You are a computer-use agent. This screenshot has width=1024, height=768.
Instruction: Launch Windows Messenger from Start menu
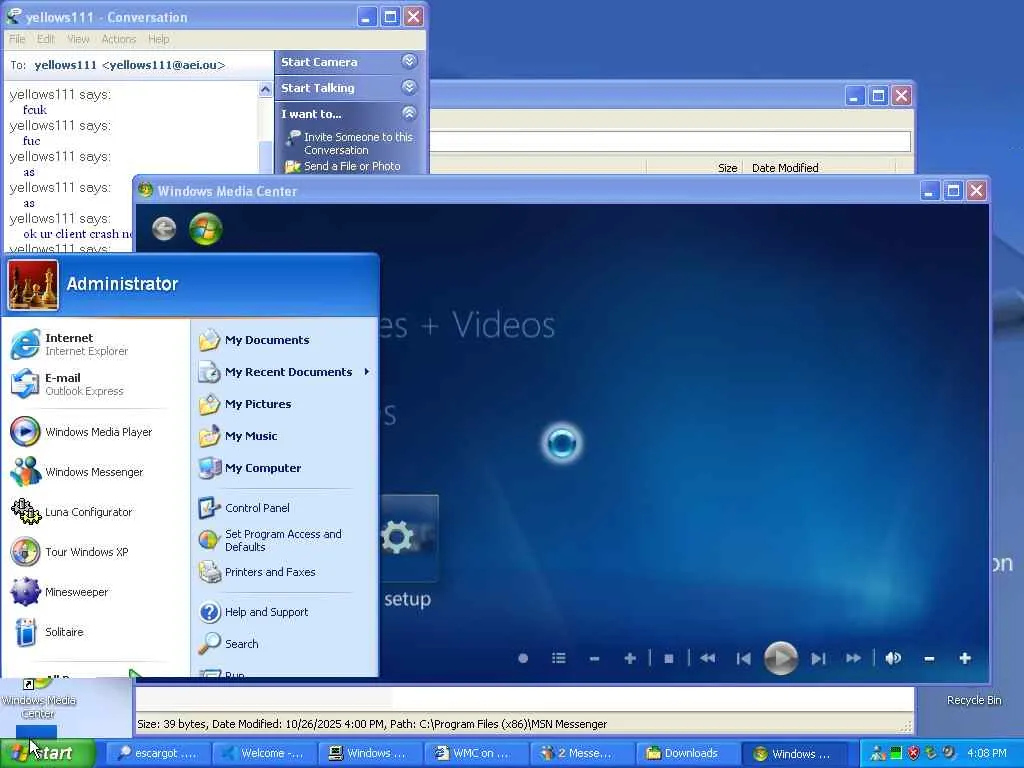pyautogui.click(x=77, y=472)
